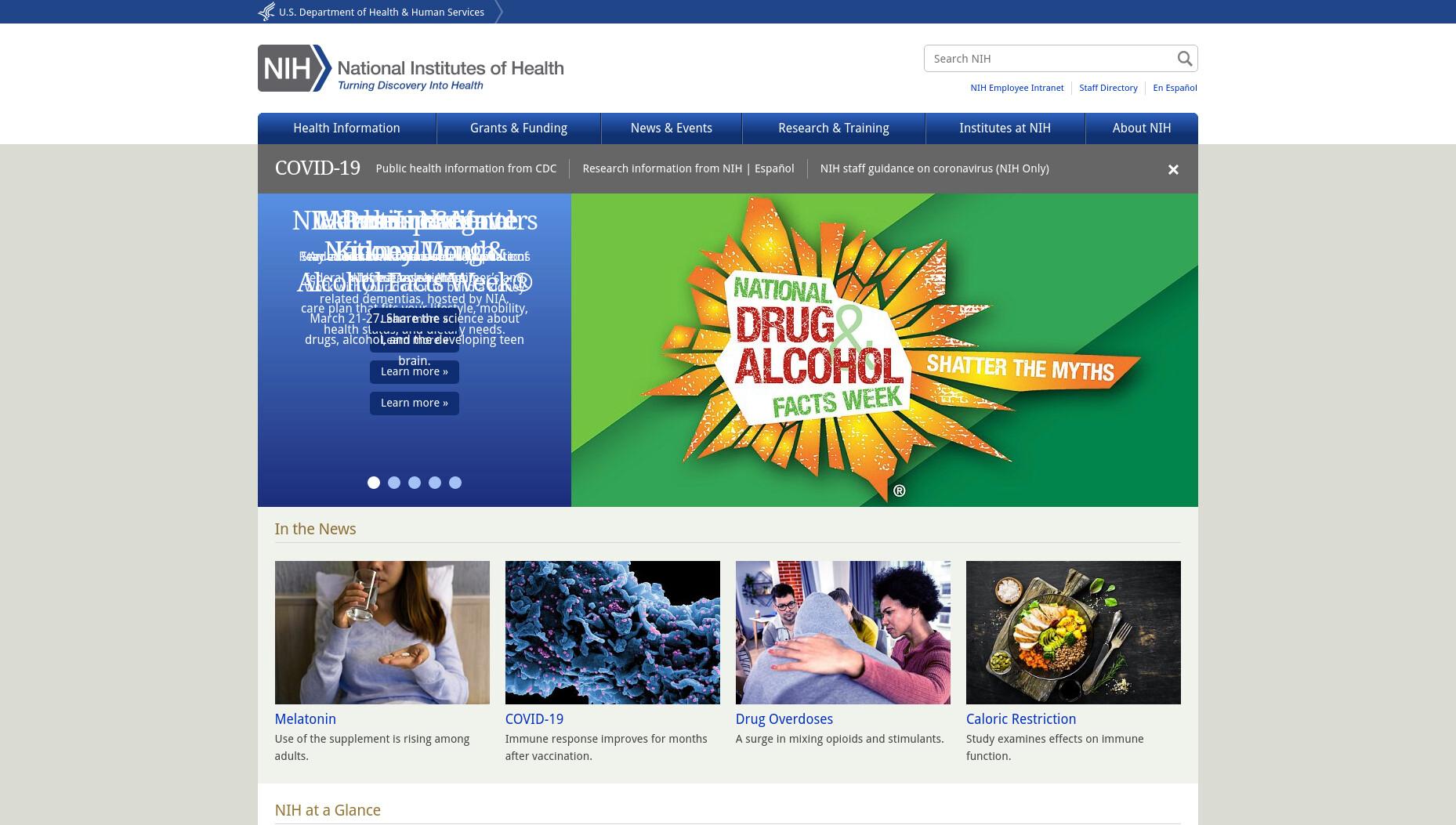Click the NIH at a Glance heading

tap(328, 810)
